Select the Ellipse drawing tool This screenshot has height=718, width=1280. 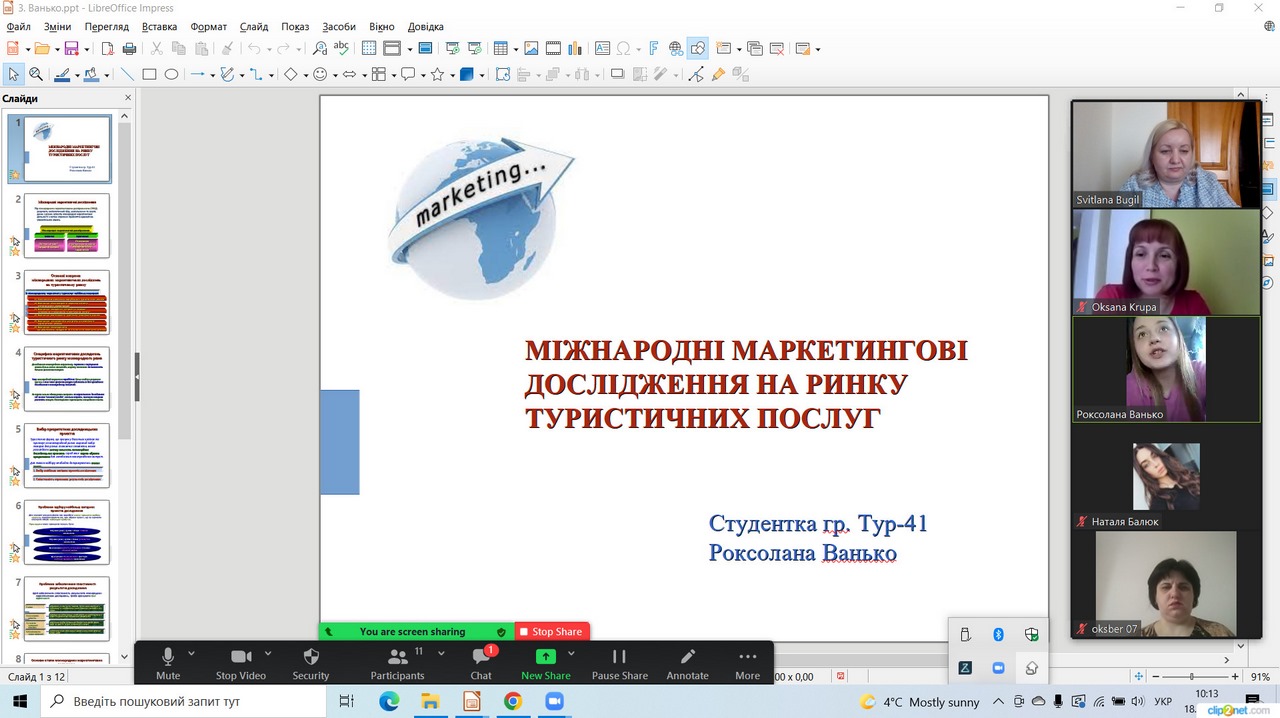(x=171, y=74)
